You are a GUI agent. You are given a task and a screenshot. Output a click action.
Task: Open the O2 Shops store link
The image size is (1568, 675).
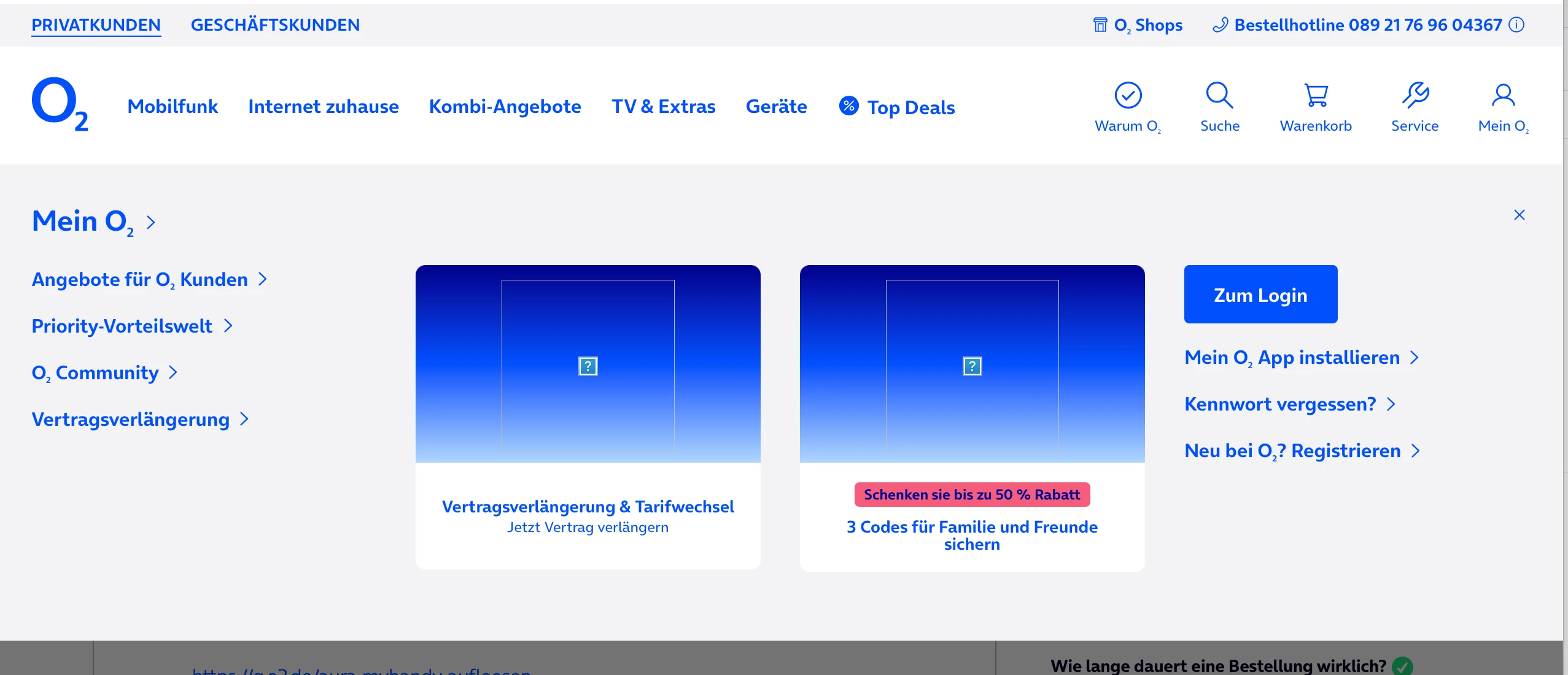1138,25
